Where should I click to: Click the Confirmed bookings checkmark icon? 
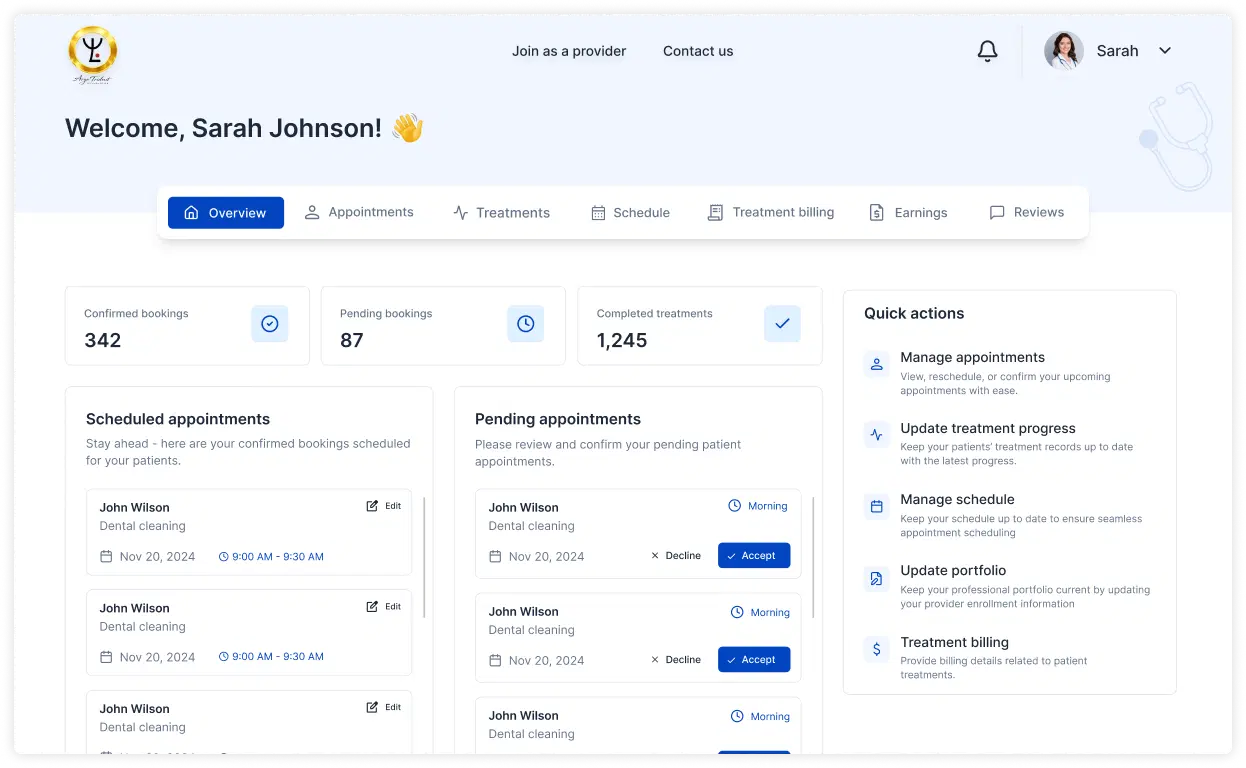[x=269, y=324]
